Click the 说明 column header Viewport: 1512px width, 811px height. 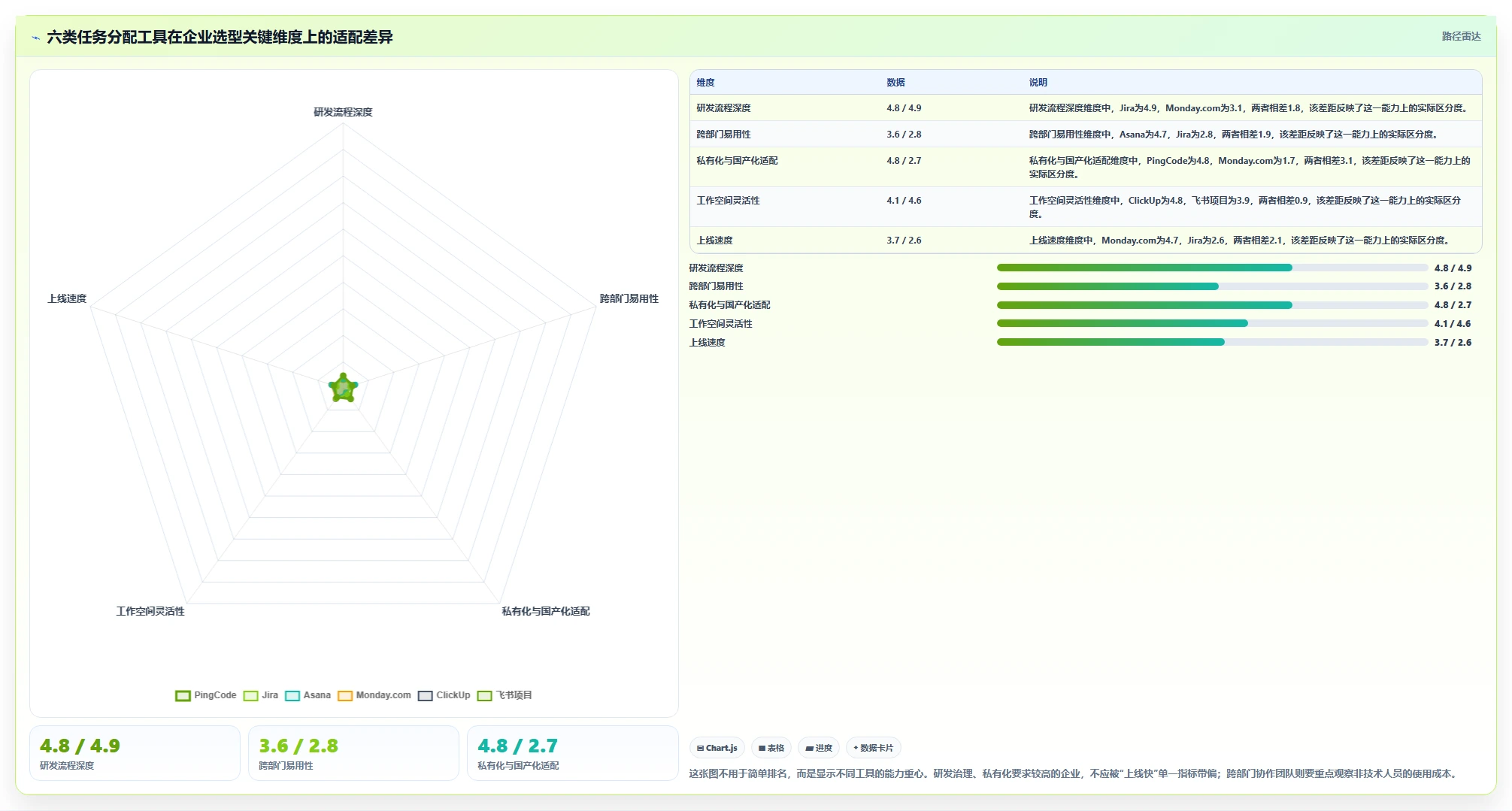point(1038,83)
